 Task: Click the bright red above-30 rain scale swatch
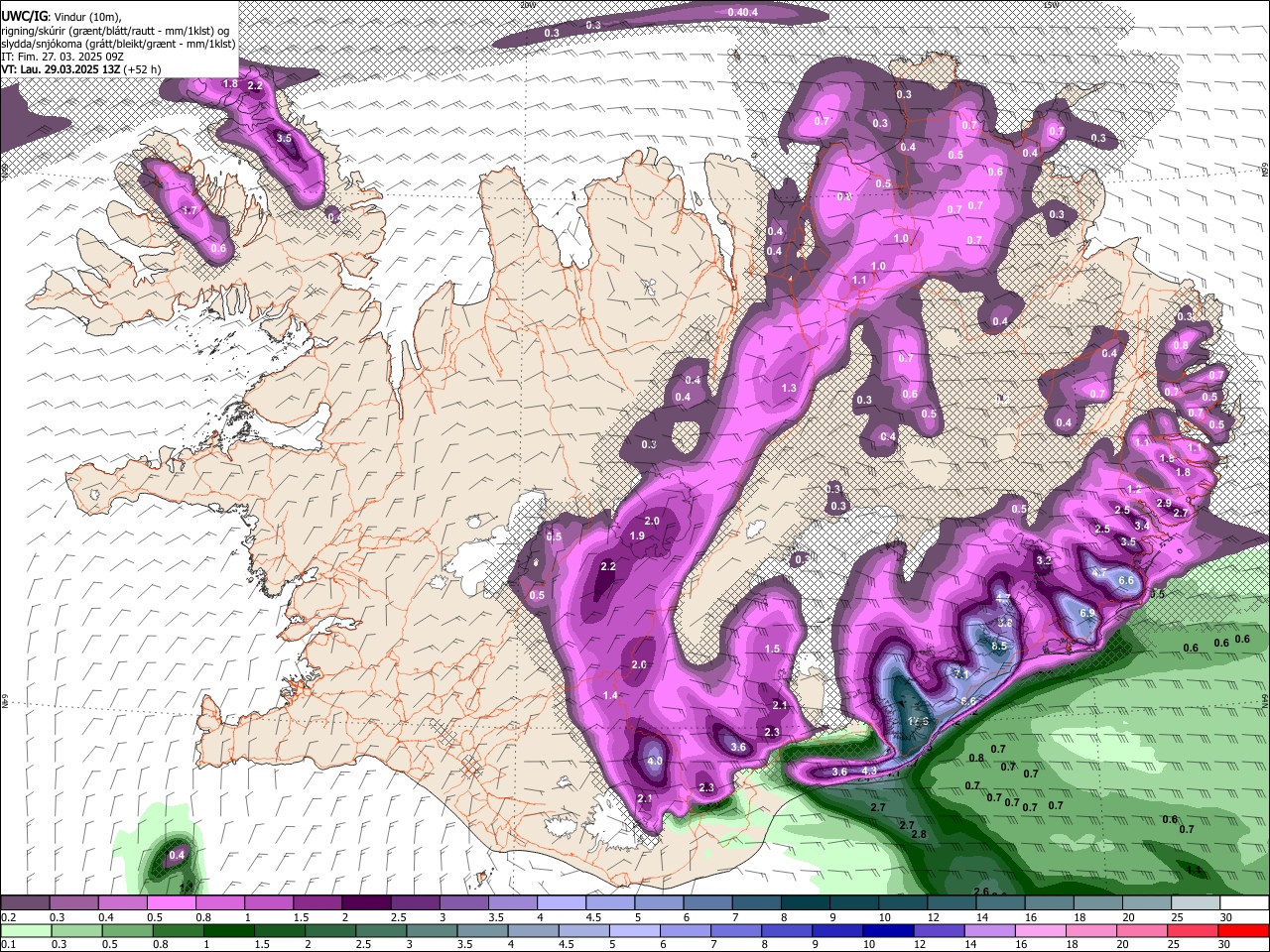coord(1244,930)
